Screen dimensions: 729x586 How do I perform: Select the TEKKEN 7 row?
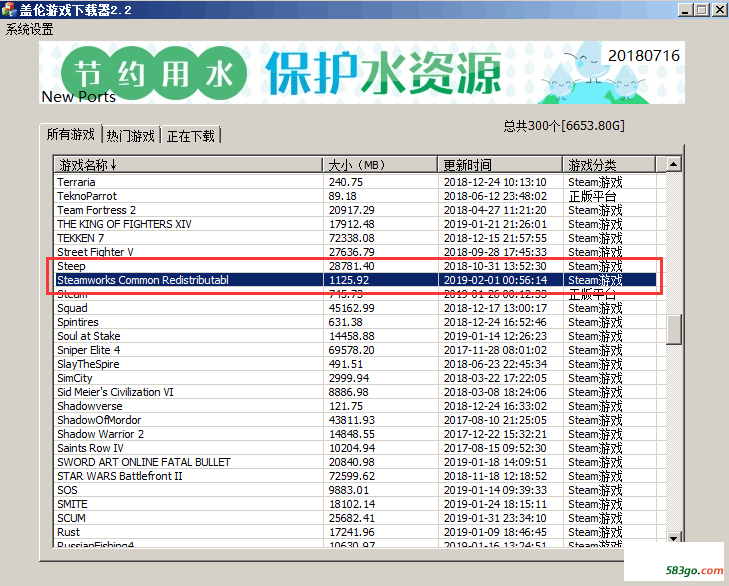click(x=355, y=238)
